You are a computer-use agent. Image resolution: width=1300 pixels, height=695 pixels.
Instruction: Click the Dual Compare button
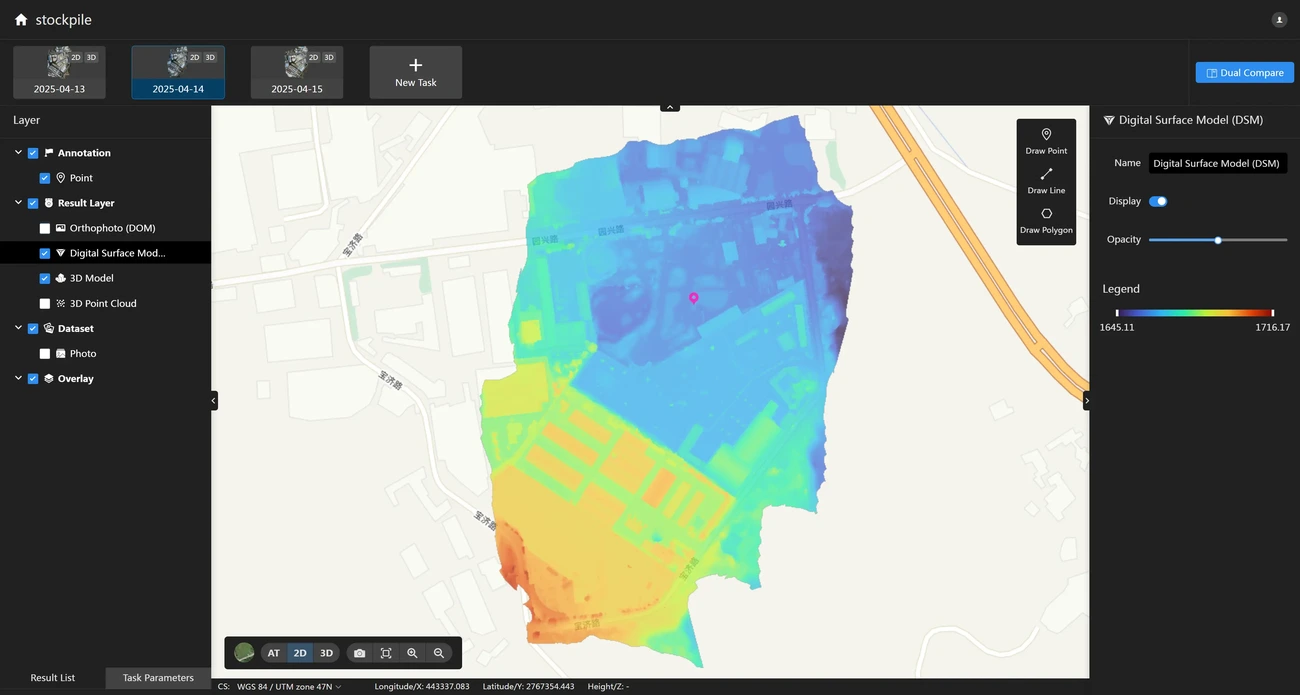(1244, 73)
